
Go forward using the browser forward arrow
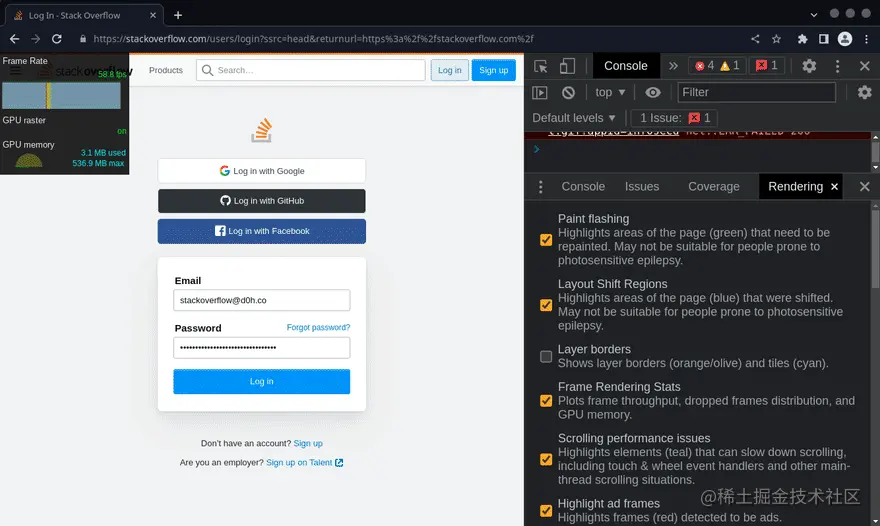[35, 39]
